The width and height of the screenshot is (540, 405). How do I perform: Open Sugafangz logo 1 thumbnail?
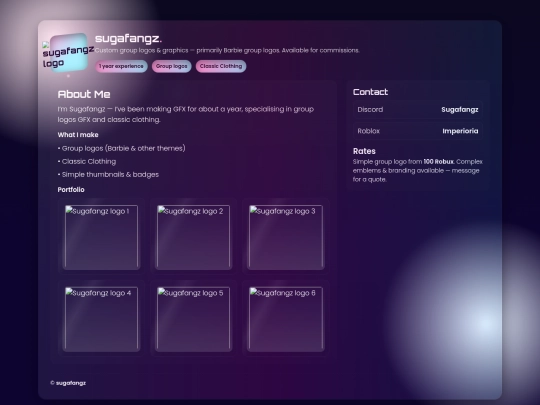point(101,237)
